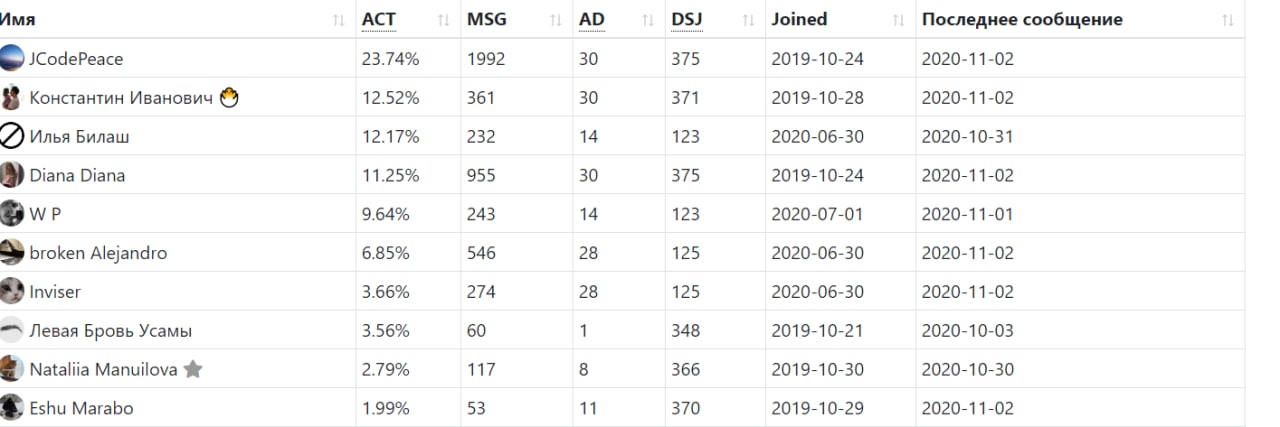Viewport: 1280px width, 427px height.
Task: Click the Inviser avatar
Action: point(12,291)
